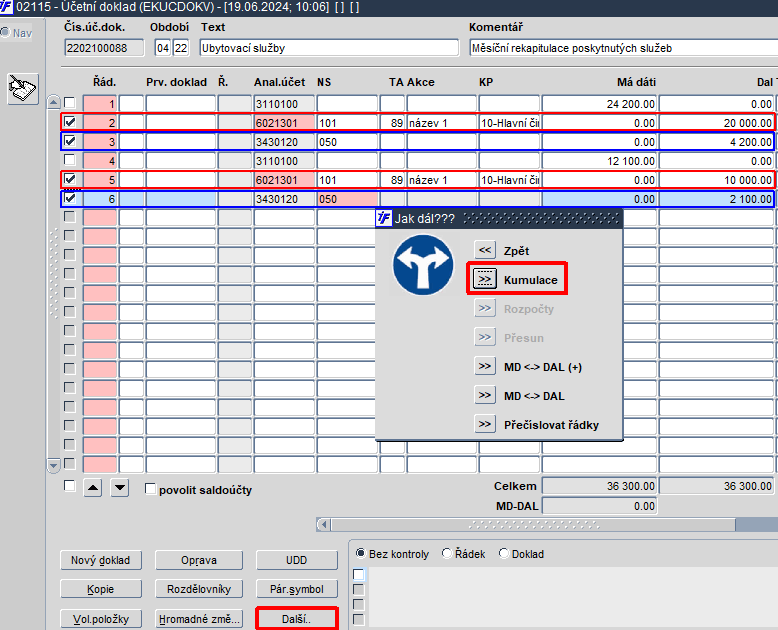Click Anal.účet cell 3110100 in row 1
This screenshot has width=778, height=630.
284,104
